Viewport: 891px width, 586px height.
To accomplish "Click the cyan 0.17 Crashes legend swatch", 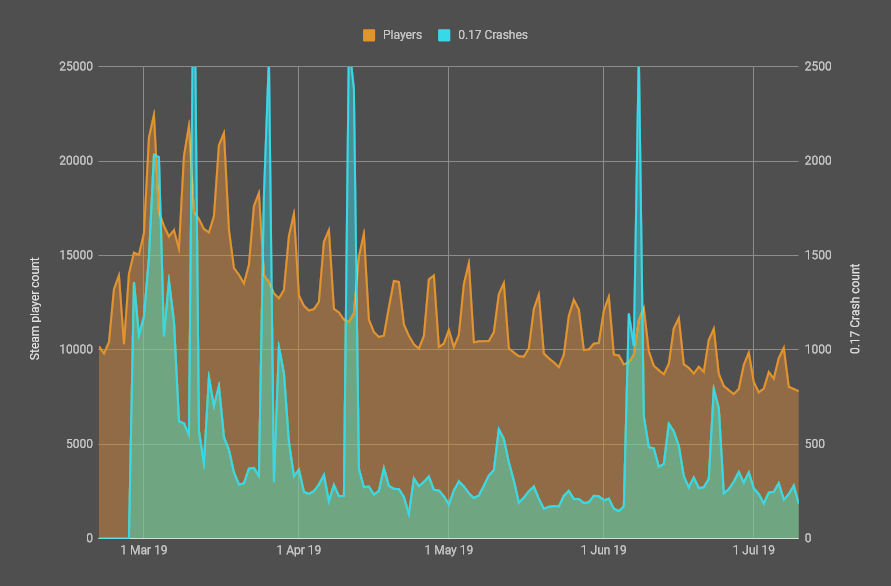I will (444, 35).
